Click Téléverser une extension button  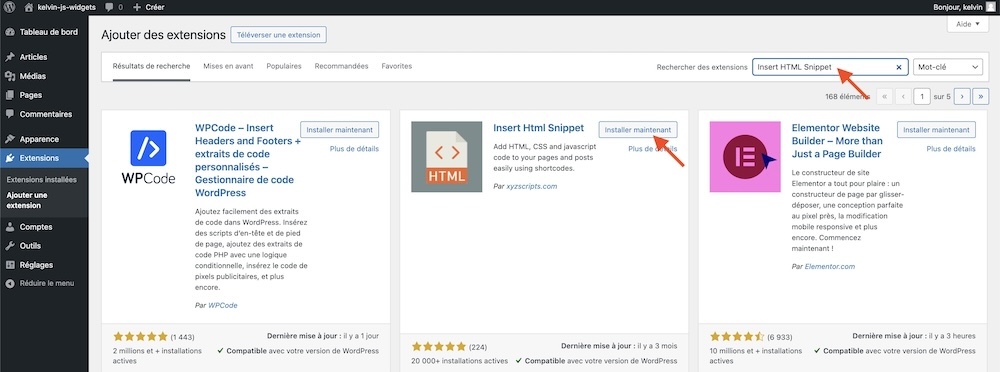279,34
